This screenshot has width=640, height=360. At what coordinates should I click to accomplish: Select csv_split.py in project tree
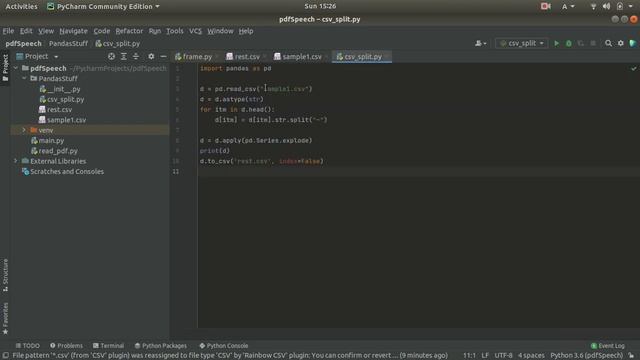(x=62, y=99)
